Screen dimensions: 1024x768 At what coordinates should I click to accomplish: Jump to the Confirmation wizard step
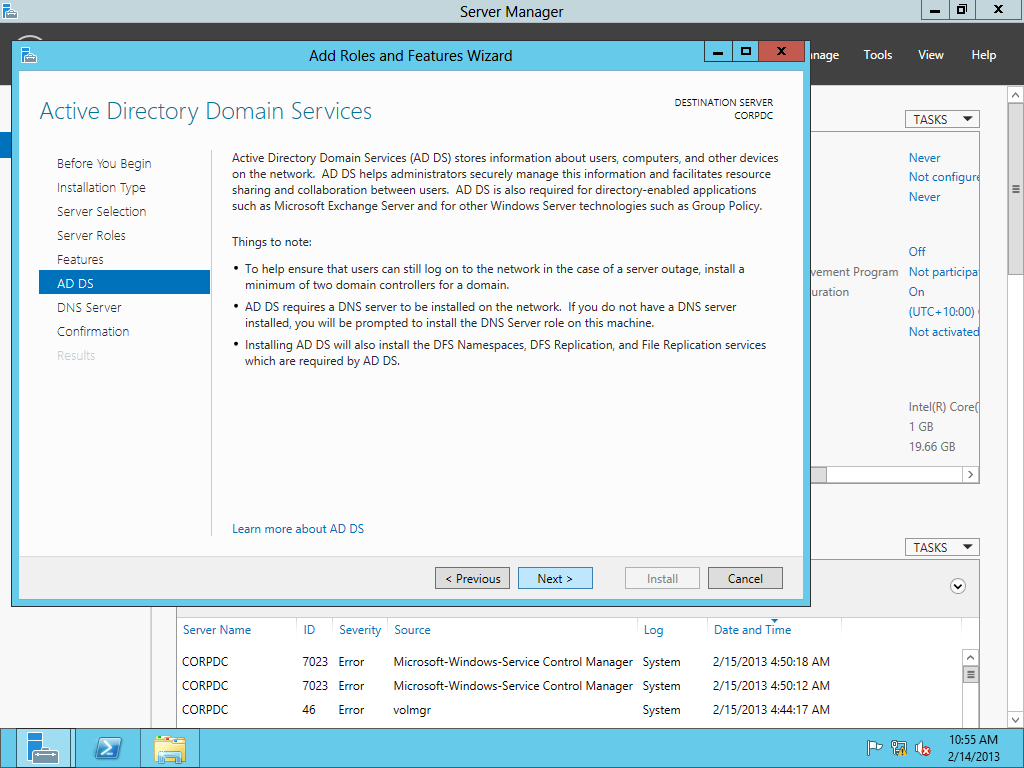click(93, 331)
